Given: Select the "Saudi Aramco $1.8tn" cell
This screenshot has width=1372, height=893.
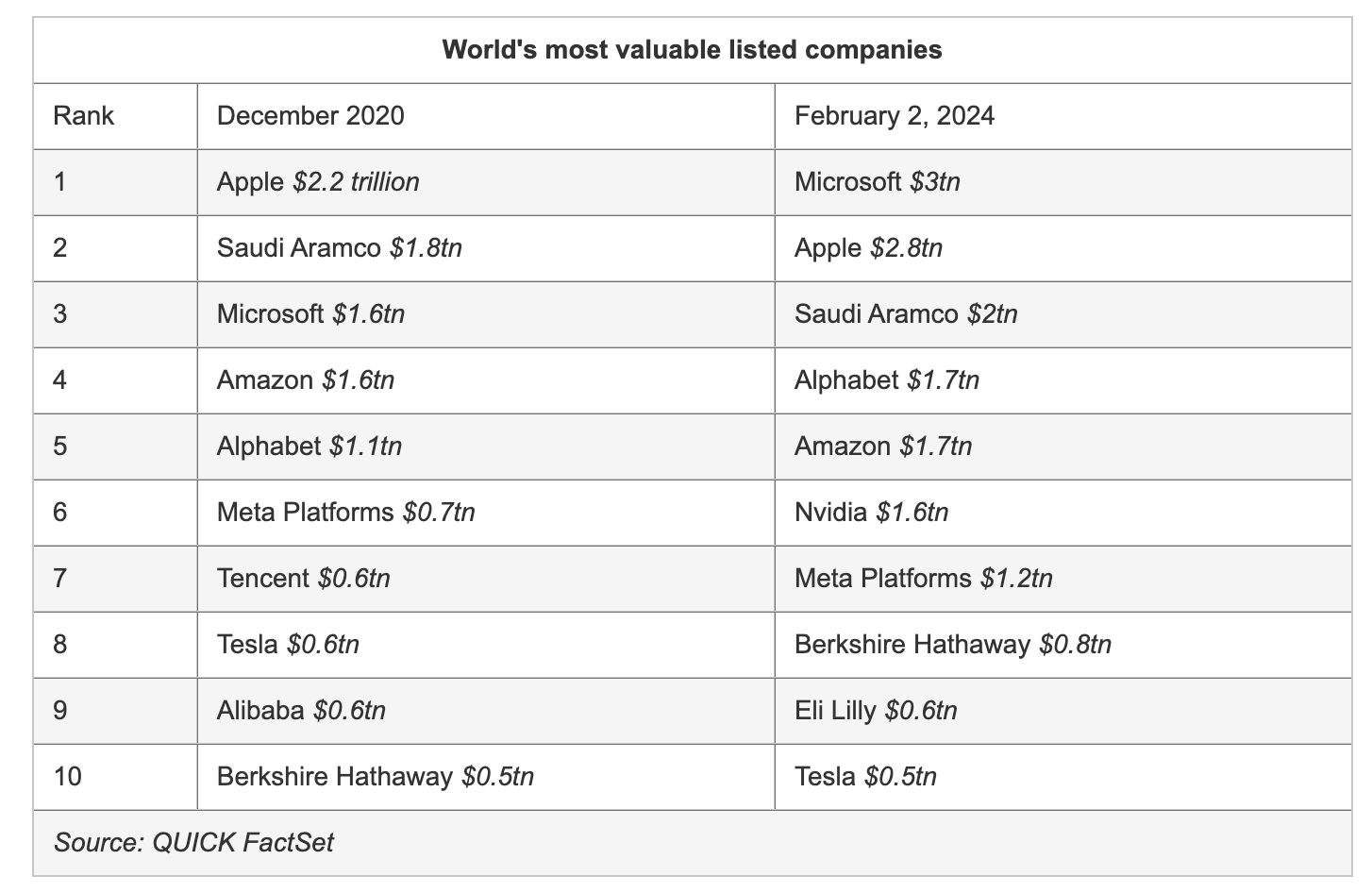Looking at the screenshot, I should pos(339,248).
